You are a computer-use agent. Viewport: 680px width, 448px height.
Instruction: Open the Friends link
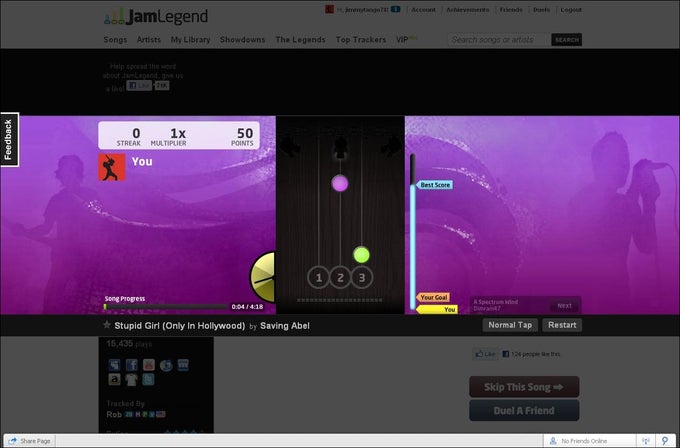[x=511, y=10]
